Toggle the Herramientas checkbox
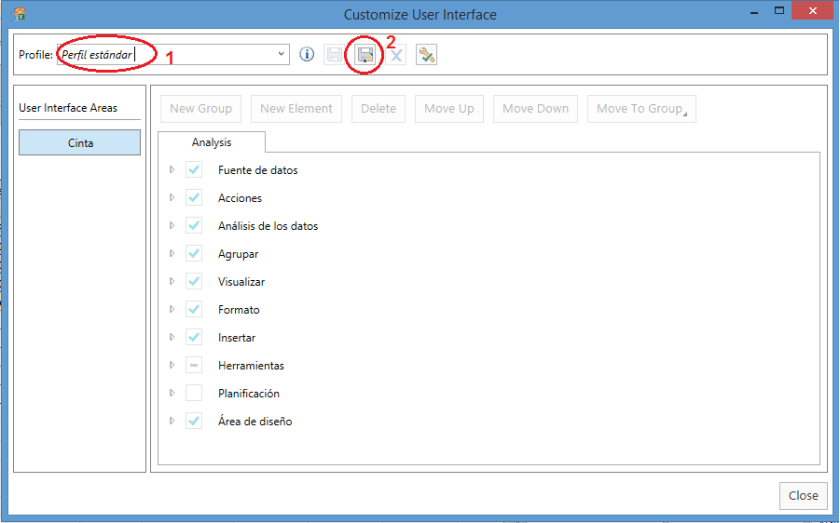 194,366
